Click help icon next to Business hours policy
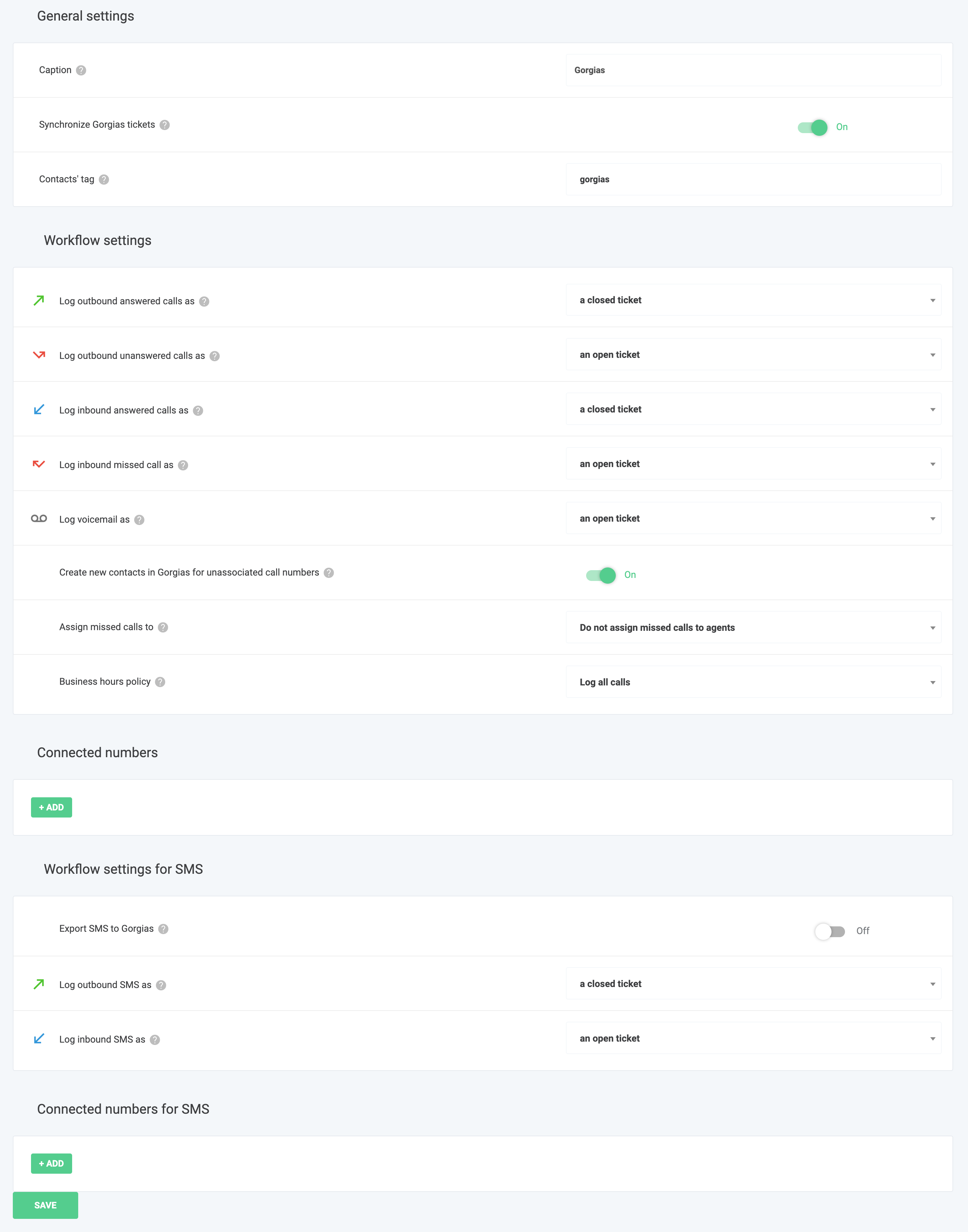The image size is (968, 1232). 160,682
